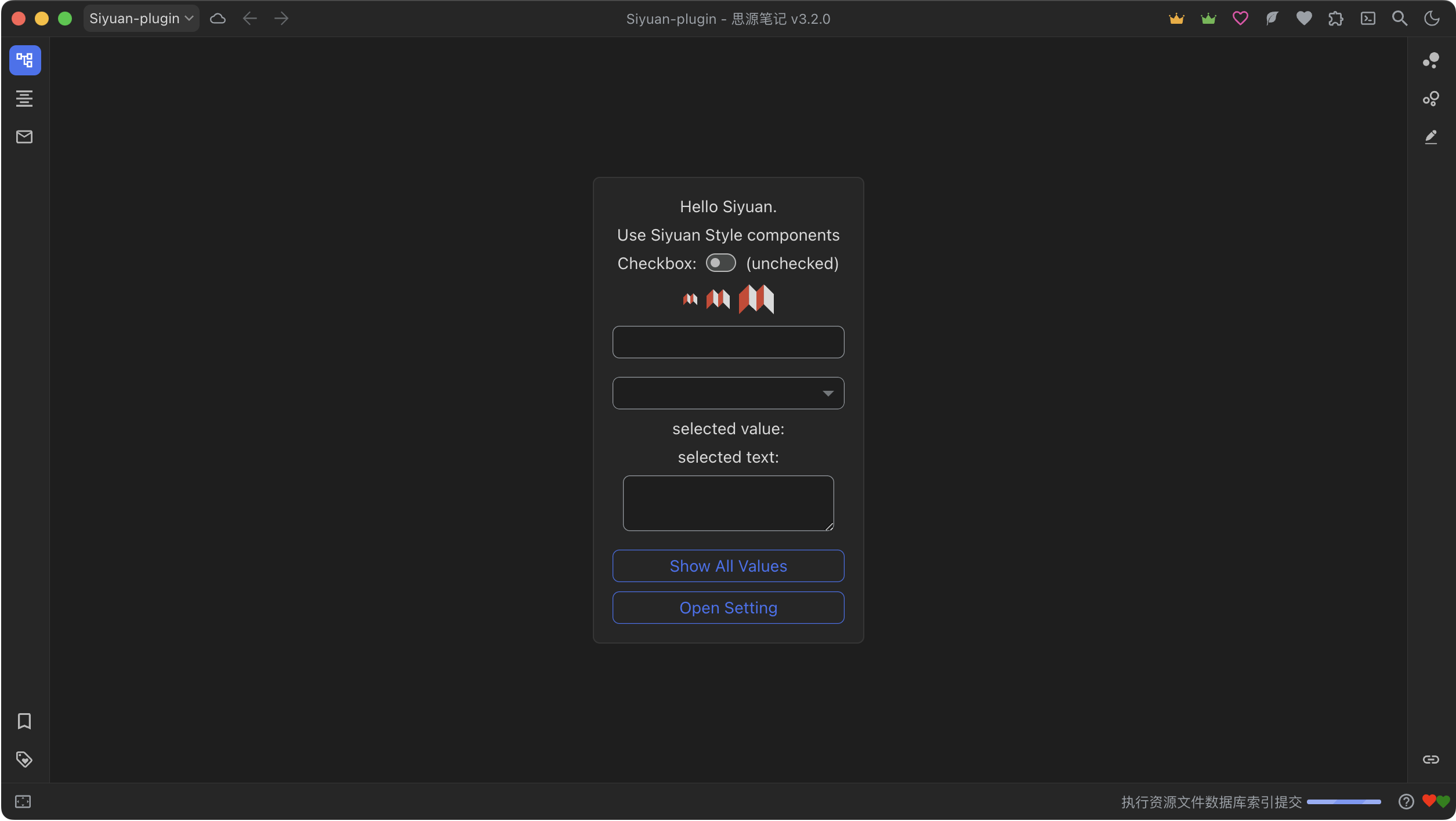Toggle the bottom-left dock visibility icon
This screenshot has width=1456, height=821.
pos(23,802)
